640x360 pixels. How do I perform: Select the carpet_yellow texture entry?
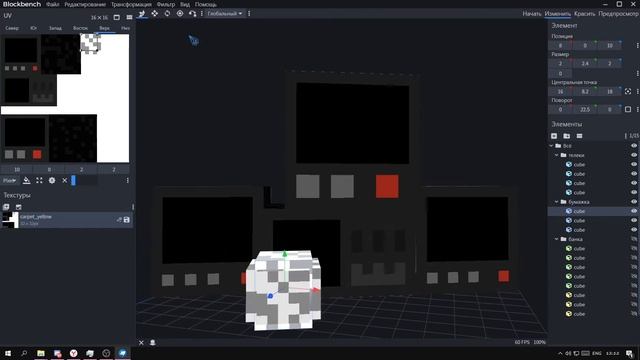coord(67,220)
